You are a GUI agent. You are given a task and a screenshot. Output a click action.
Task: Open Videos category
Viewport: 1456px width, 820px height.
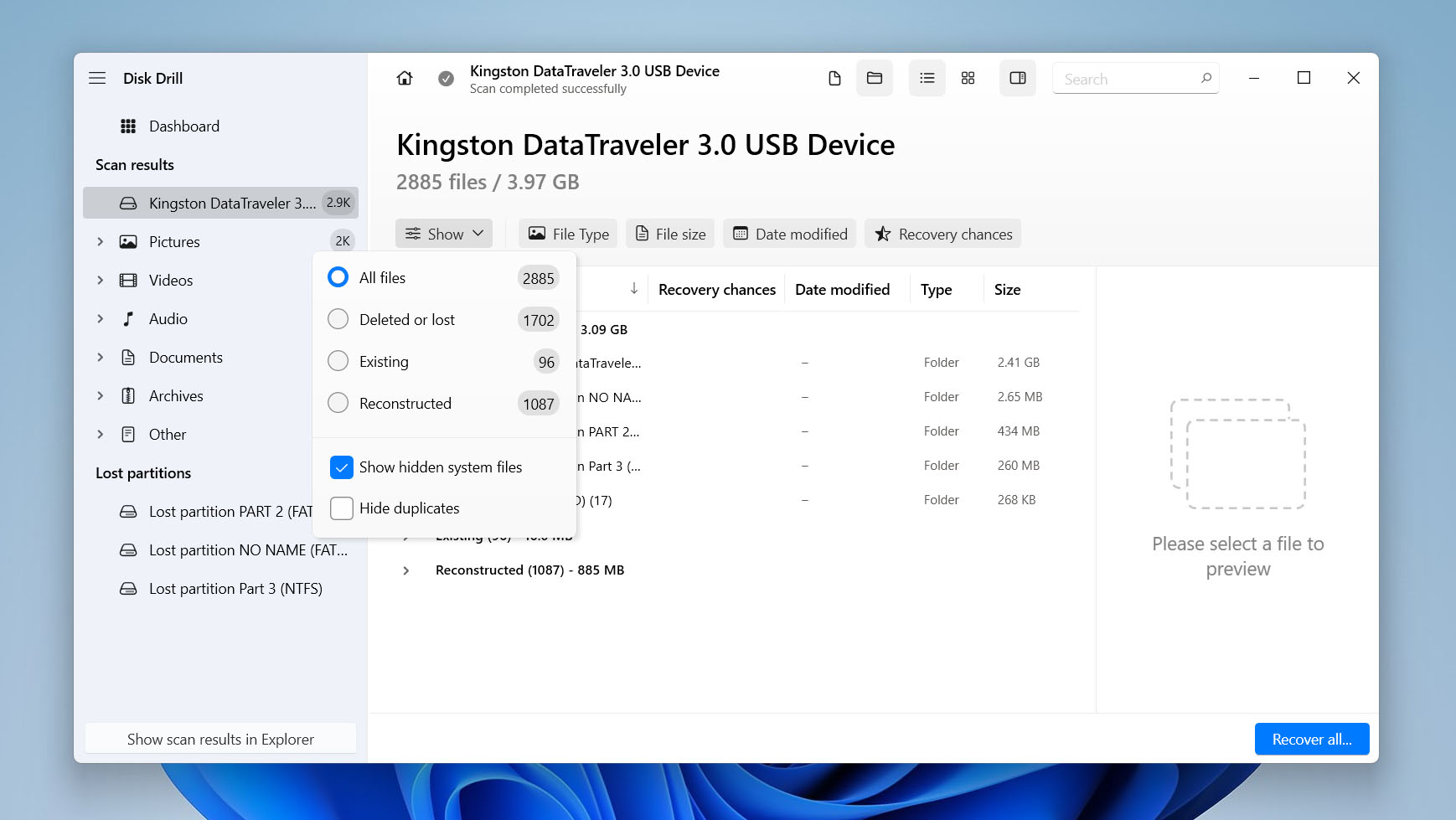tap(171, 281)
